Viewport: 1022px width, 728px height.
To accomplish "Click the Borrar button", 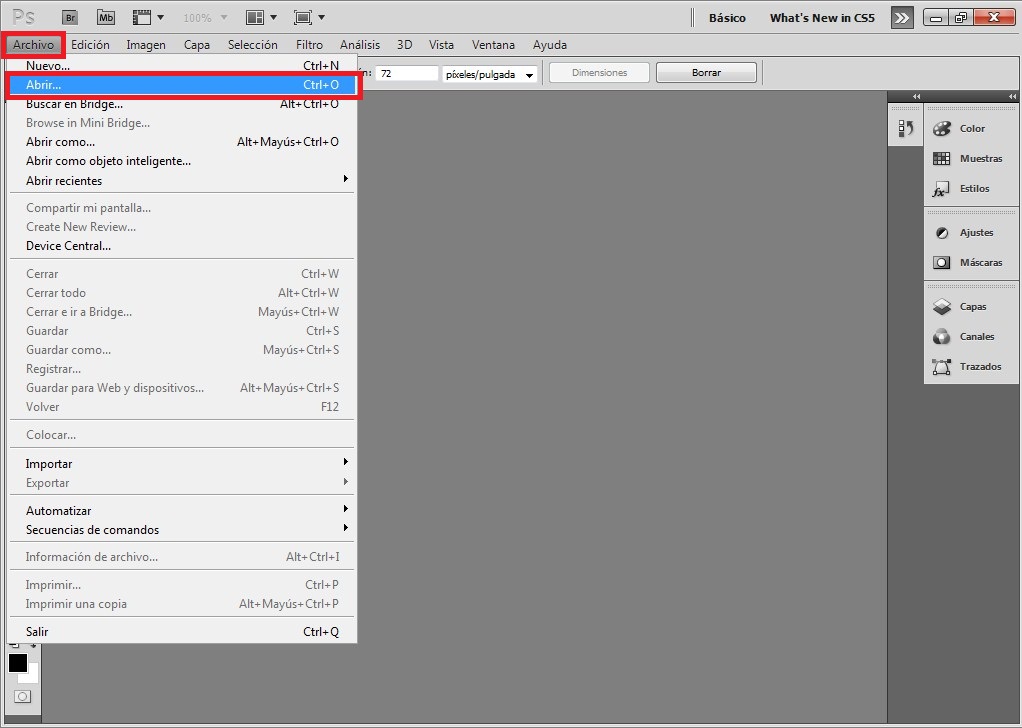I will click(706, 72).
